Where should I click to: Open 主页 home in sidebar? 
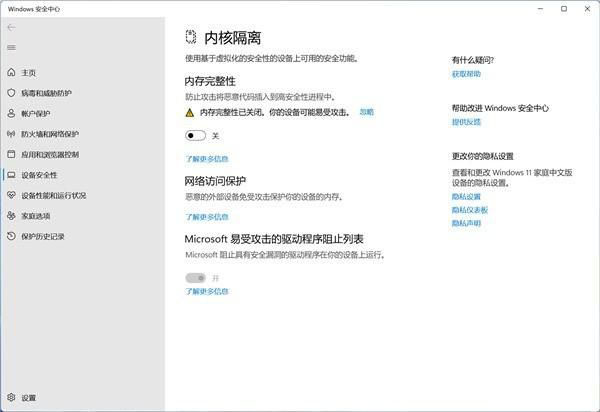pyautogui.click(x=28, y=73)
